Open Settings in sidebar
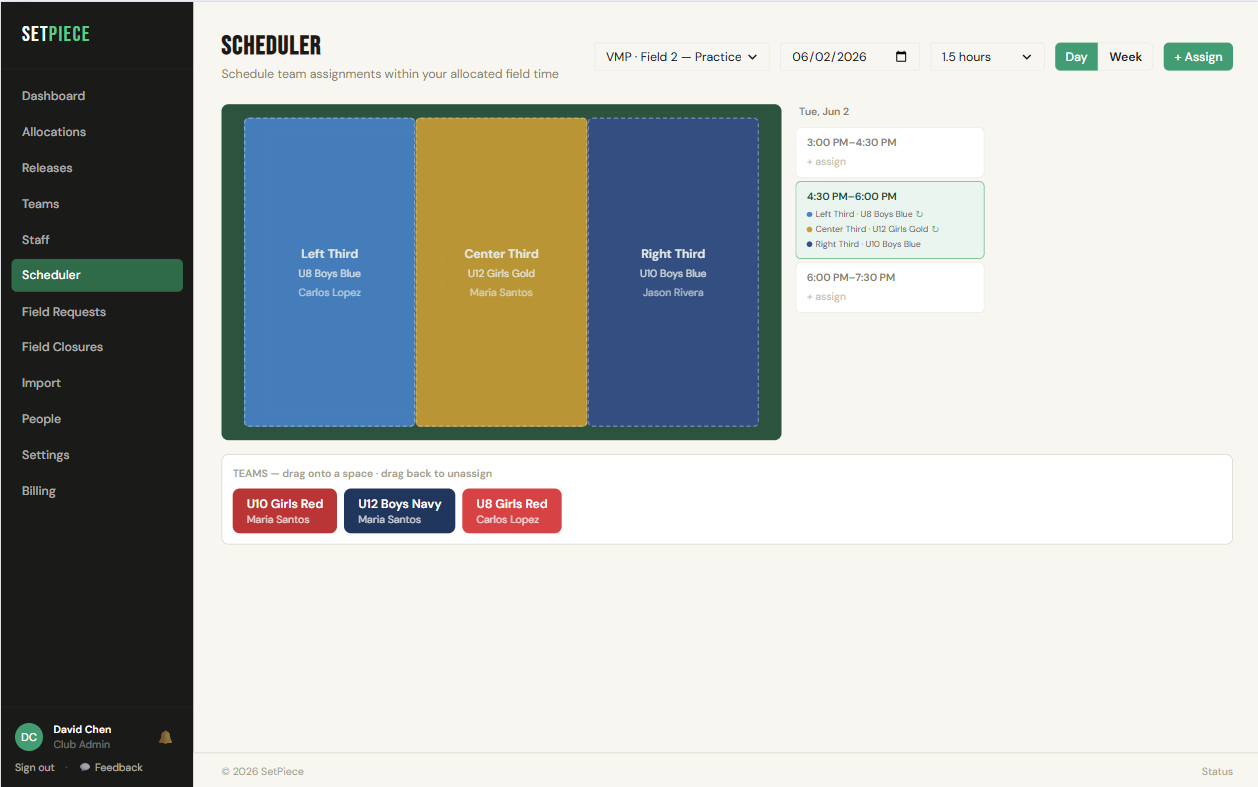 click(97, 455)
